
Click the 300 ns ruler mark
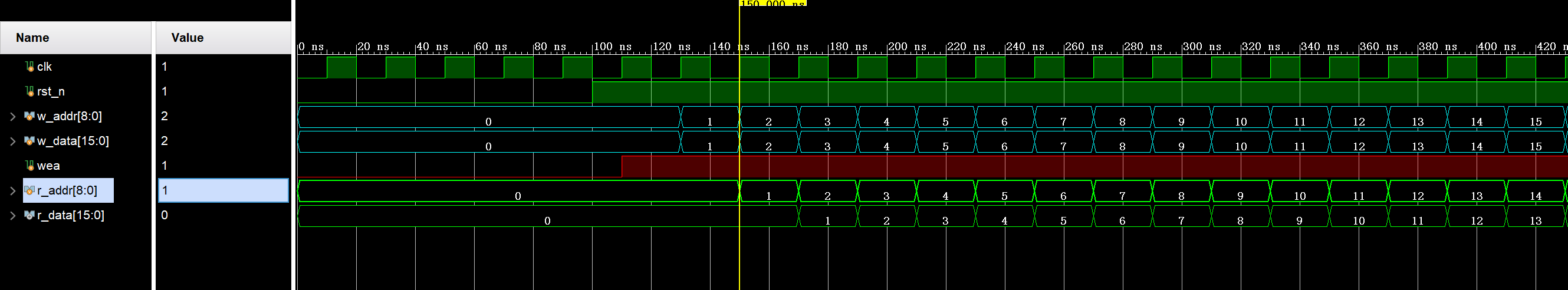pyautogui.click(x=1202, y=47)
